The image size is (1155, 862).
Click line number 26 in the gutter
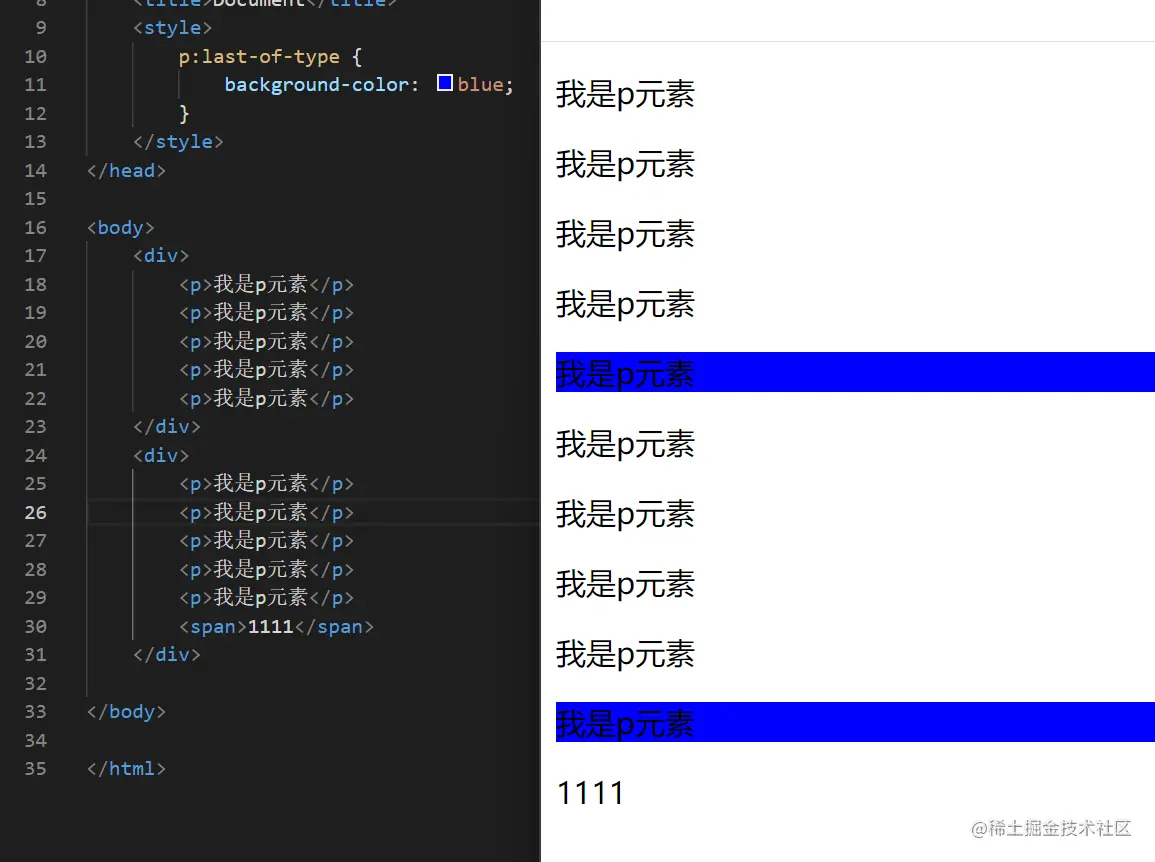tap(35, 512)
